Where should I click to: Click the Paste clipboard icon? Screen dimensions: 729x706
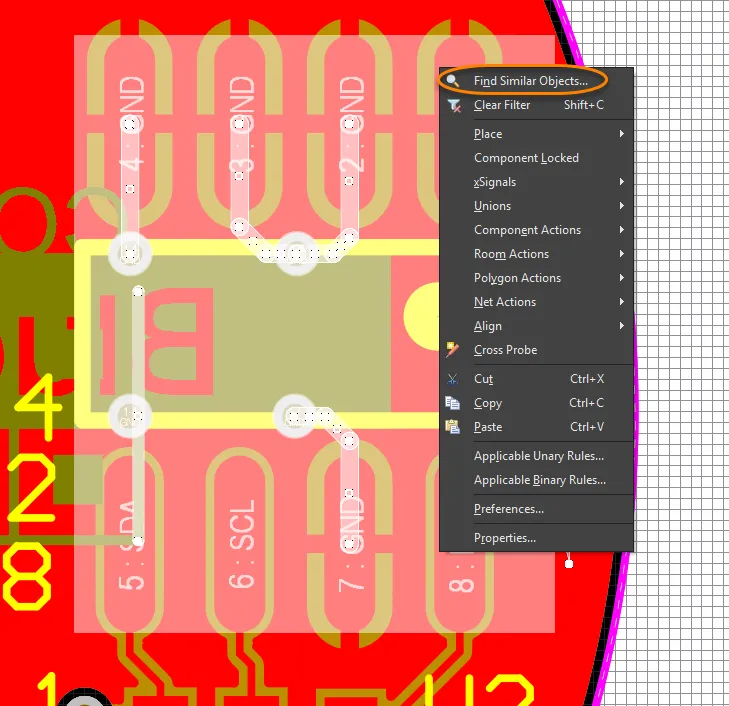(x=453, y=427)
